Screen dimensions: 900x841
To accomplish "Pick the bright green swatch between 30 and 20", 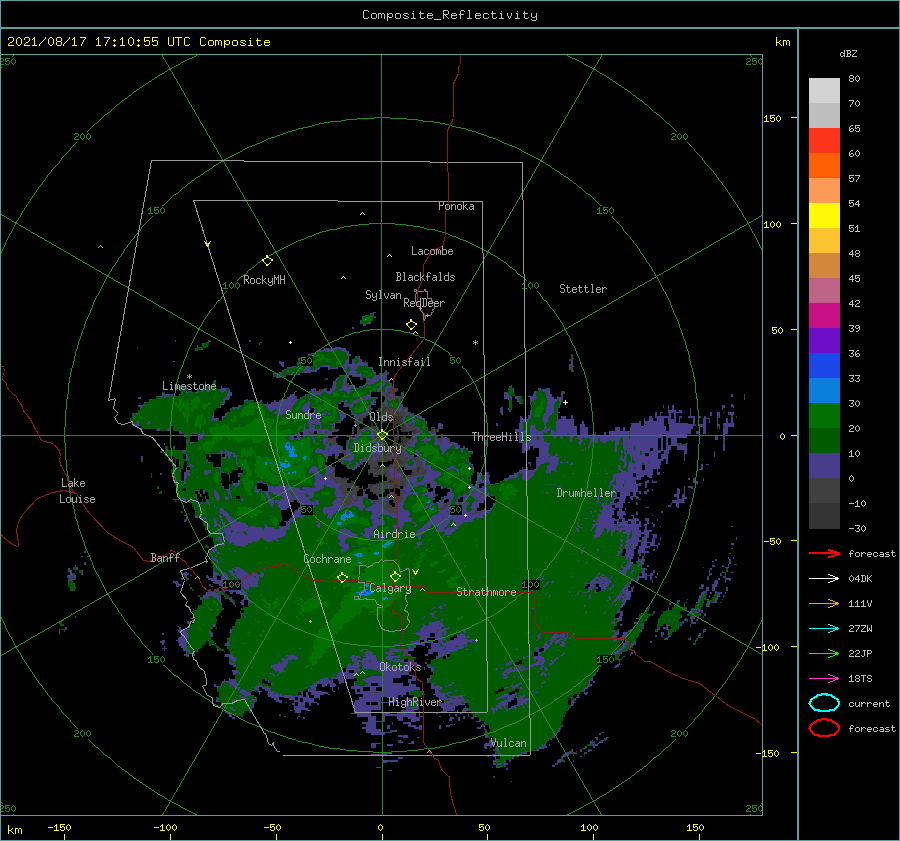I will click(824, 416).
